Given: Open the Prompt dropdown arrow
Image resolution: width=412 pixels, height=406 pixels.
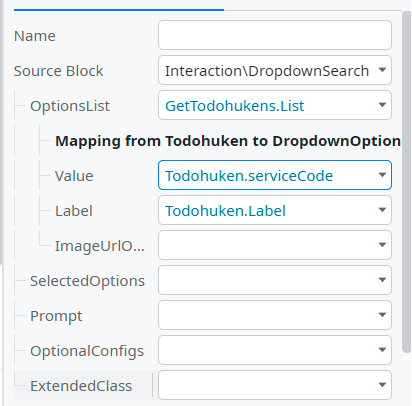Looking at the screenshot, I should (382, 315).
